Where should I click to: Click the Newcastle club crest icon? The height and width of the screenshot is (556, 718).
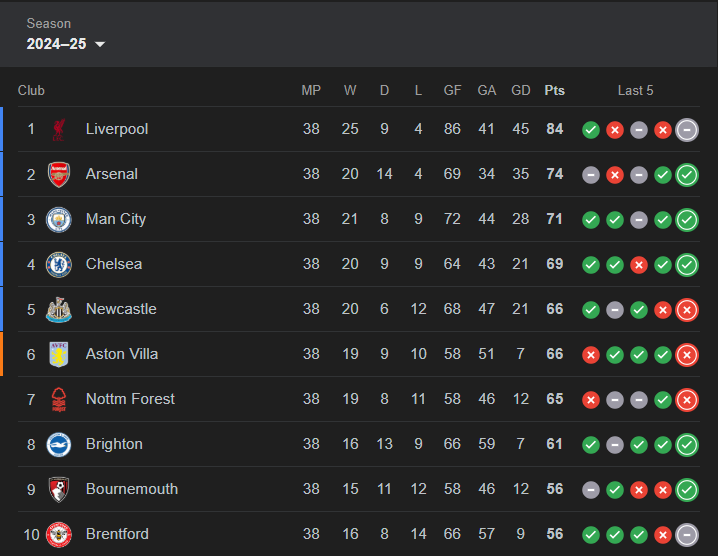click(59, 310)
